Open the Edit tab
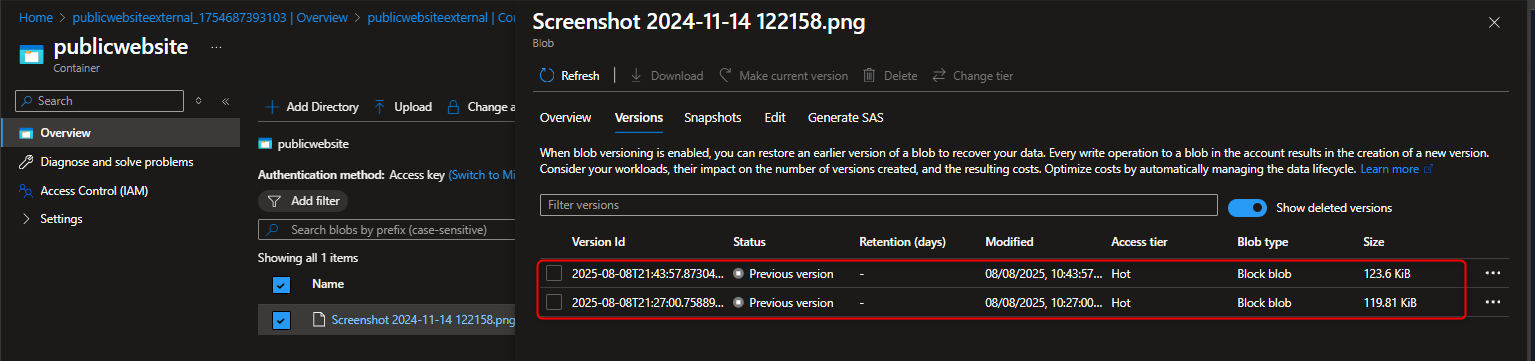The width and height of the screenshot is (1535, 361). click(775, 118)
